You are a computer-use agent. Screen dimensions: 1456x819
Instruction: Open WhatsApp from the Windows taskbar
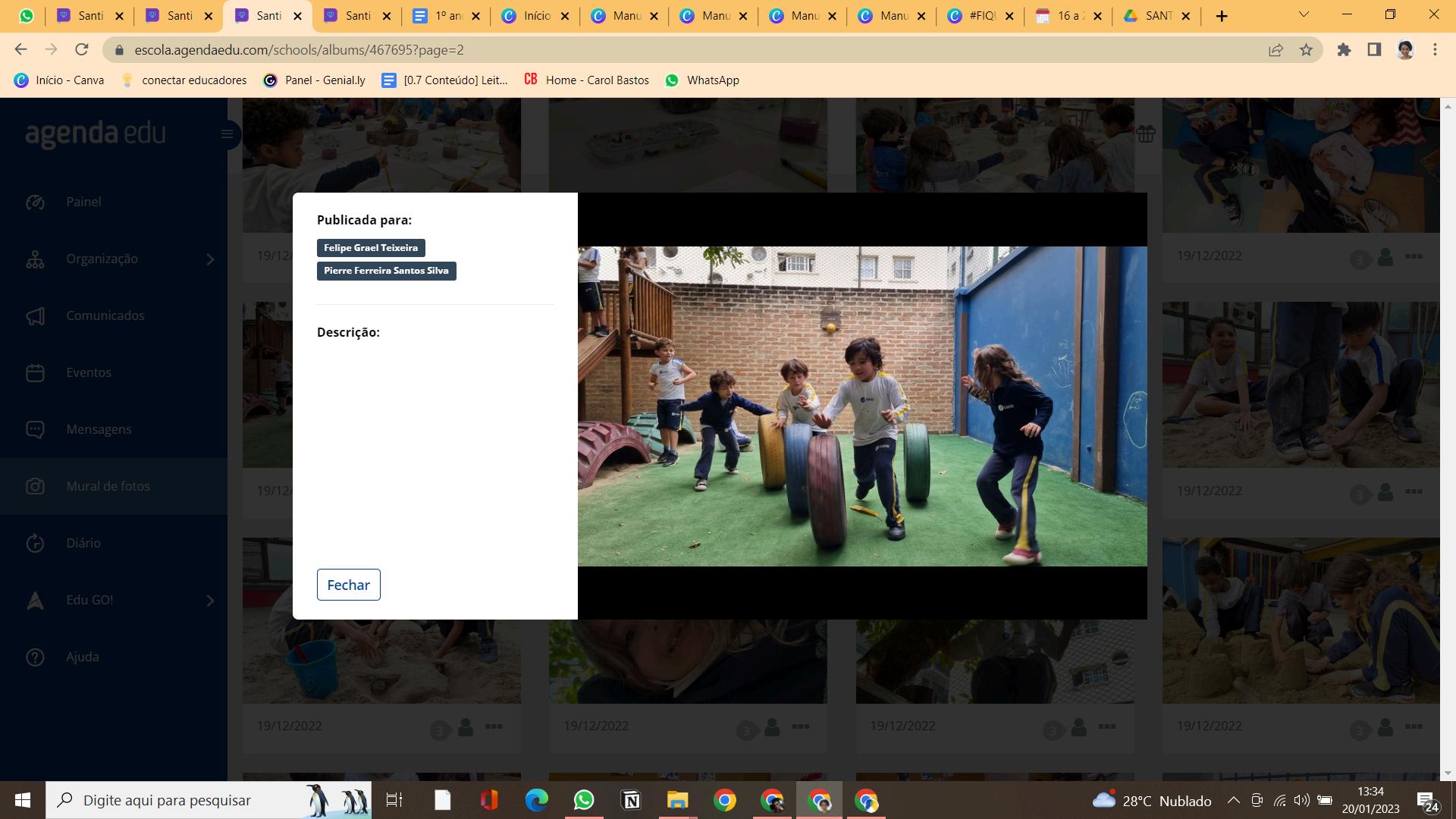click(583, 800)
